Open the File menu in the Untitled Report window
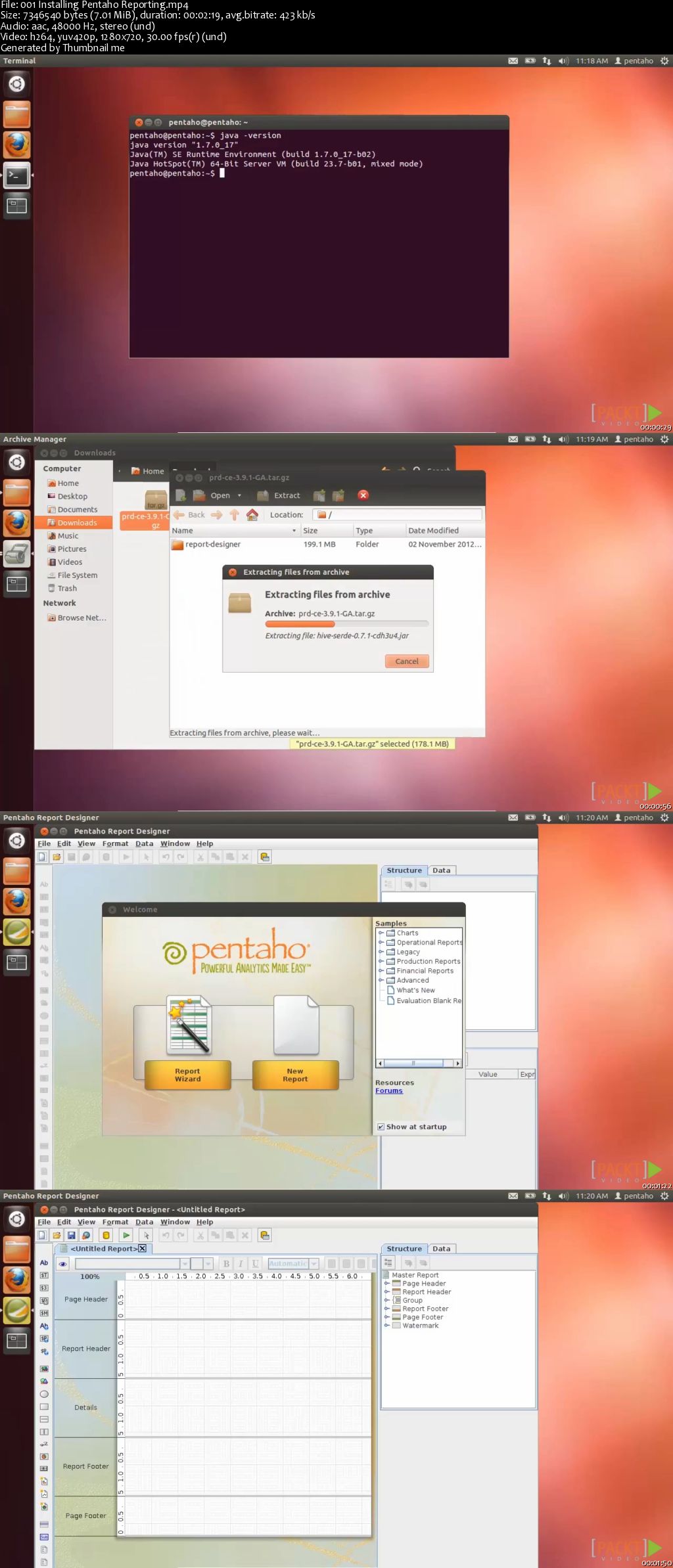The width and height of the screenshot is (673, 1568). point(44,1222)
